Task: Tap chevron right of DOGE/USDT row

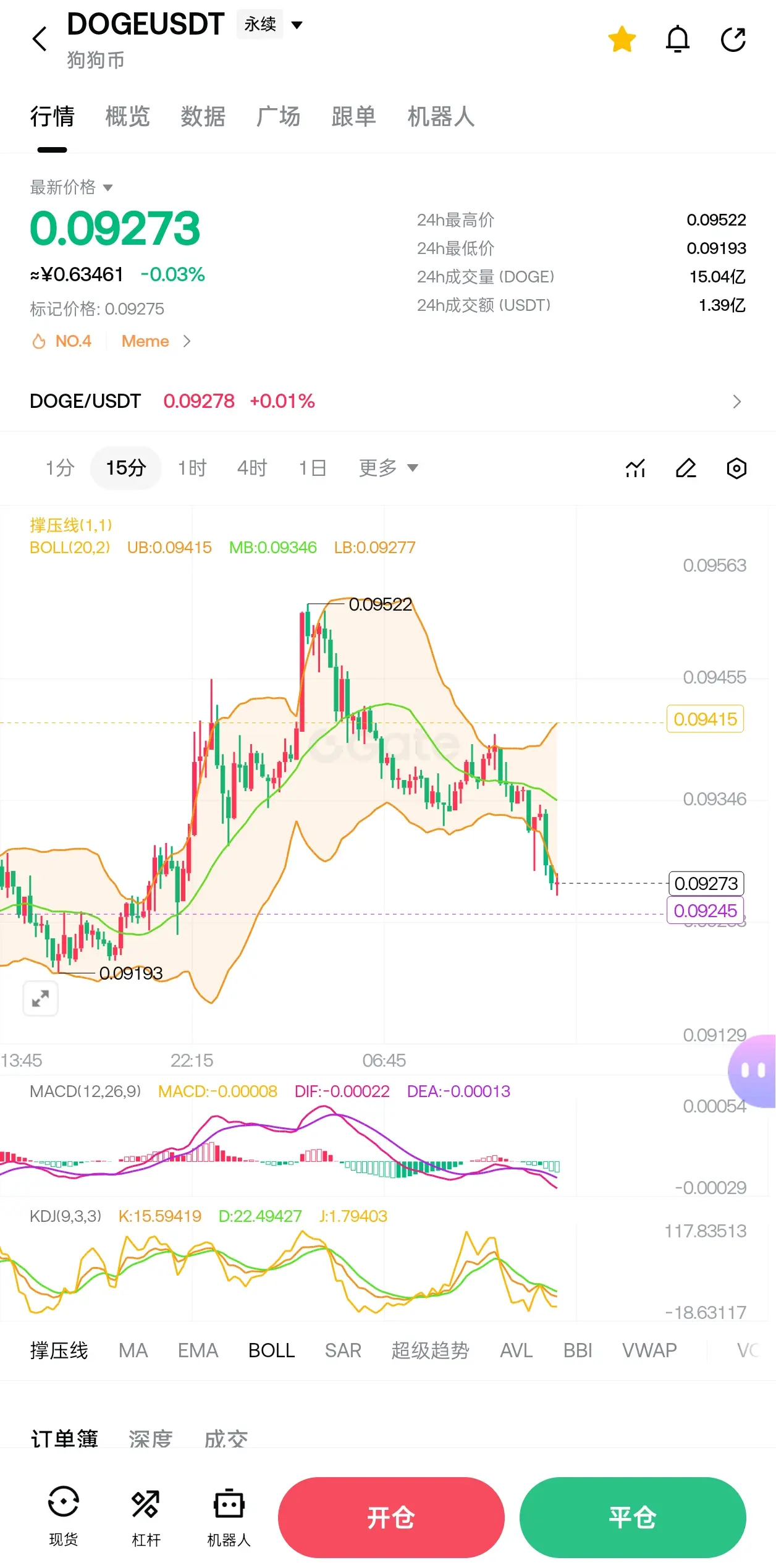Action: [736, 402]
